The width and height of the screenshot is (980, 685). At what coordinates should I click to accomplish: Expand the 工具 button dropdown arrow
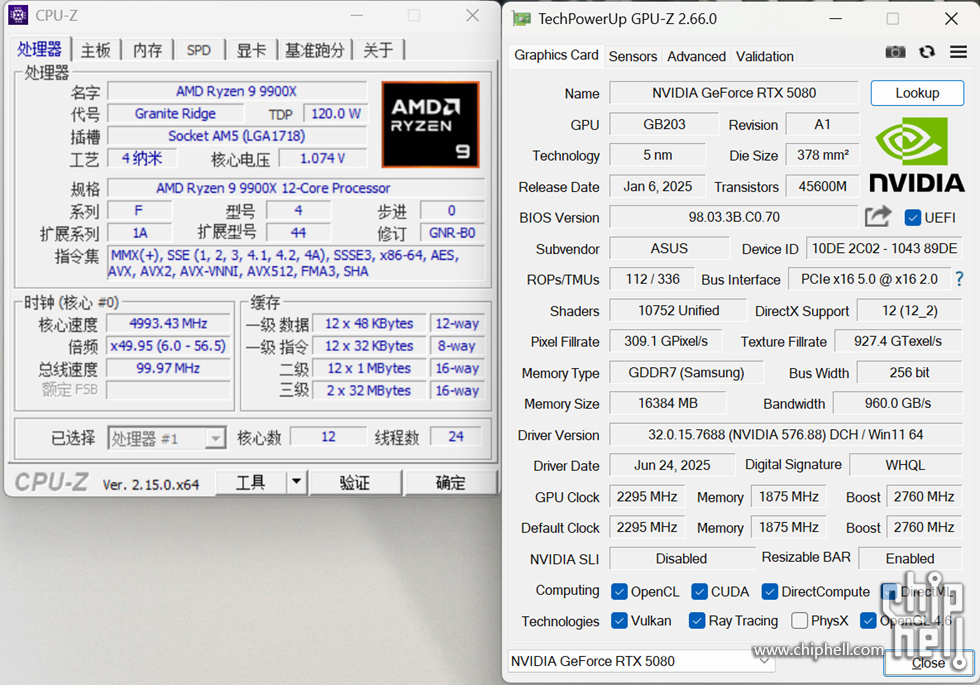pos(295,482)
